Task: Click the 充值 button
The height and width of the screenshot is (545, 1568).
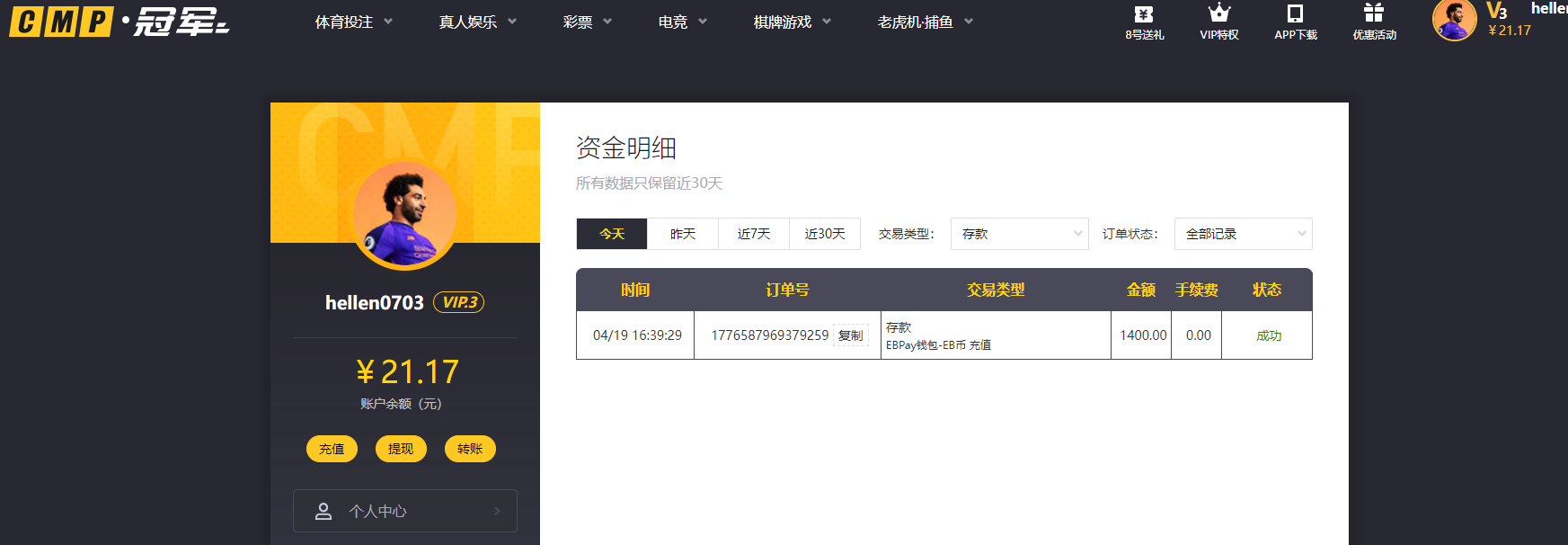Action: 332,449
